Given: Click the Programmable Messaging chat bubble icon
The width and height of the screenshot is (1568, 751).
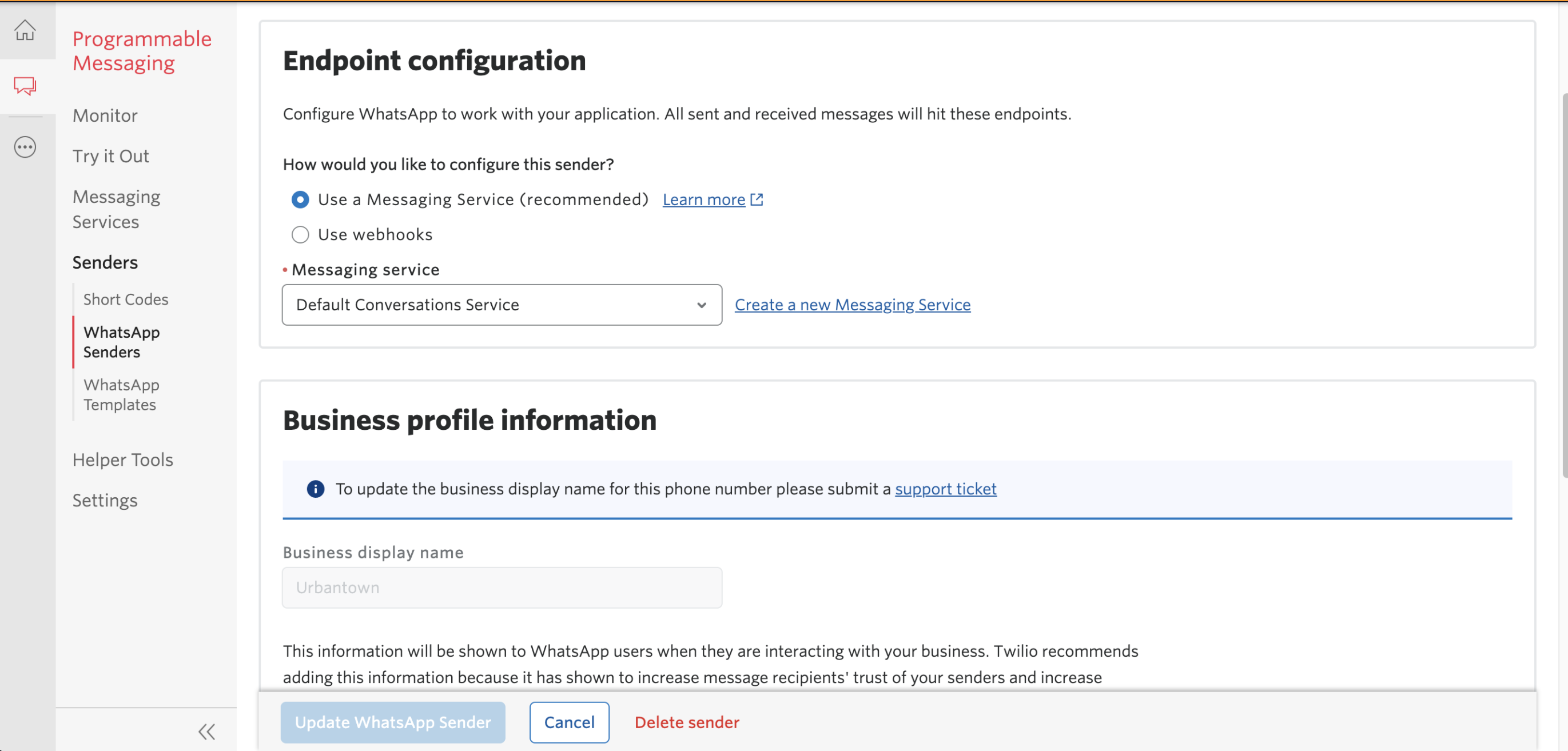Looking at the screenshot, I should click(26, 85).
